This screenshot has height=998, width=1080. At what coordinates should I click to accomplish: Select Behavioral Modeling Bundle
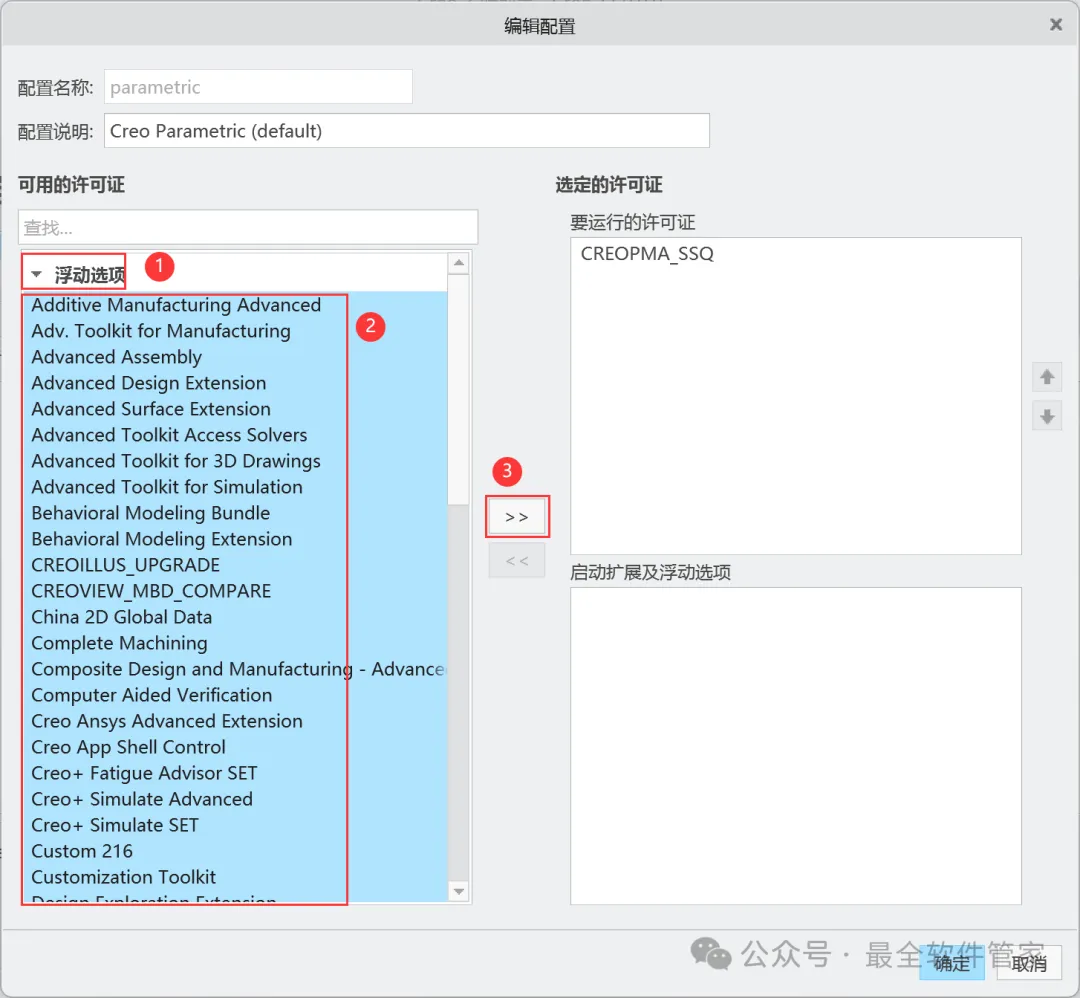pos(235,513)
